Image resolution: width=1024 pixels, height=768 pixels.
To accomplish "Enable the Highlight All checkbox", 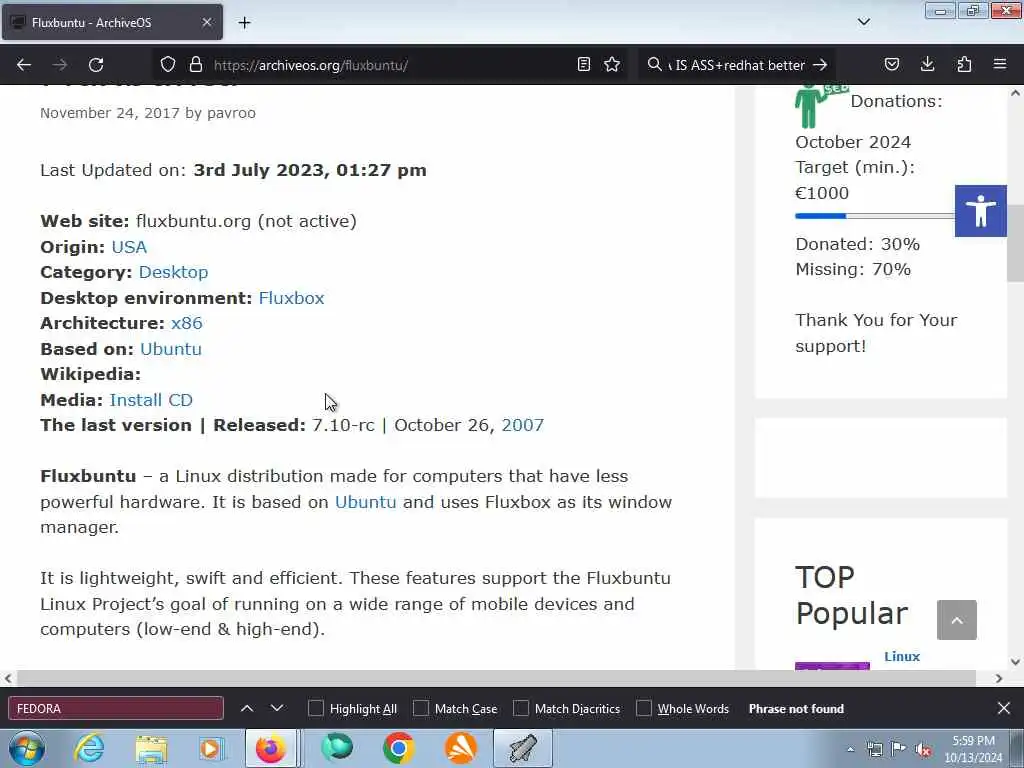I will 315,708.
